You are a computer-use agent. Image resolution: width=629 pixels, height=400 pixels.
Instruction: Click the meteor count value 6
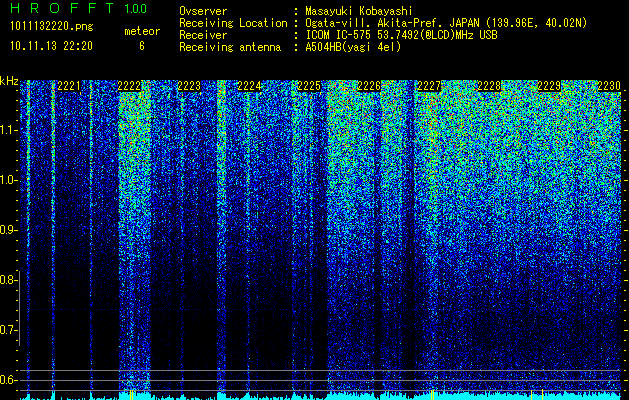pyautogui.click(x=142, y=46)
